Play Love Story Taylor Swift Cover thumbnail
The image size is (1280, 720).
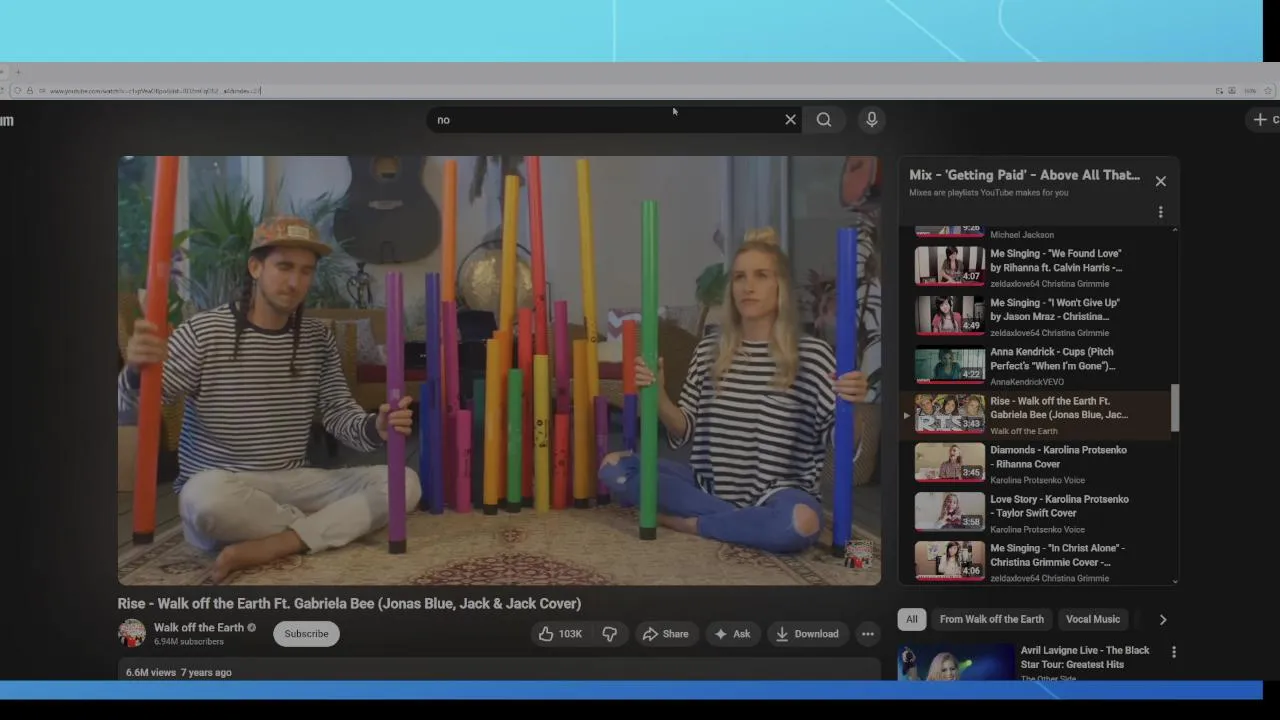(x=949, y=511)
